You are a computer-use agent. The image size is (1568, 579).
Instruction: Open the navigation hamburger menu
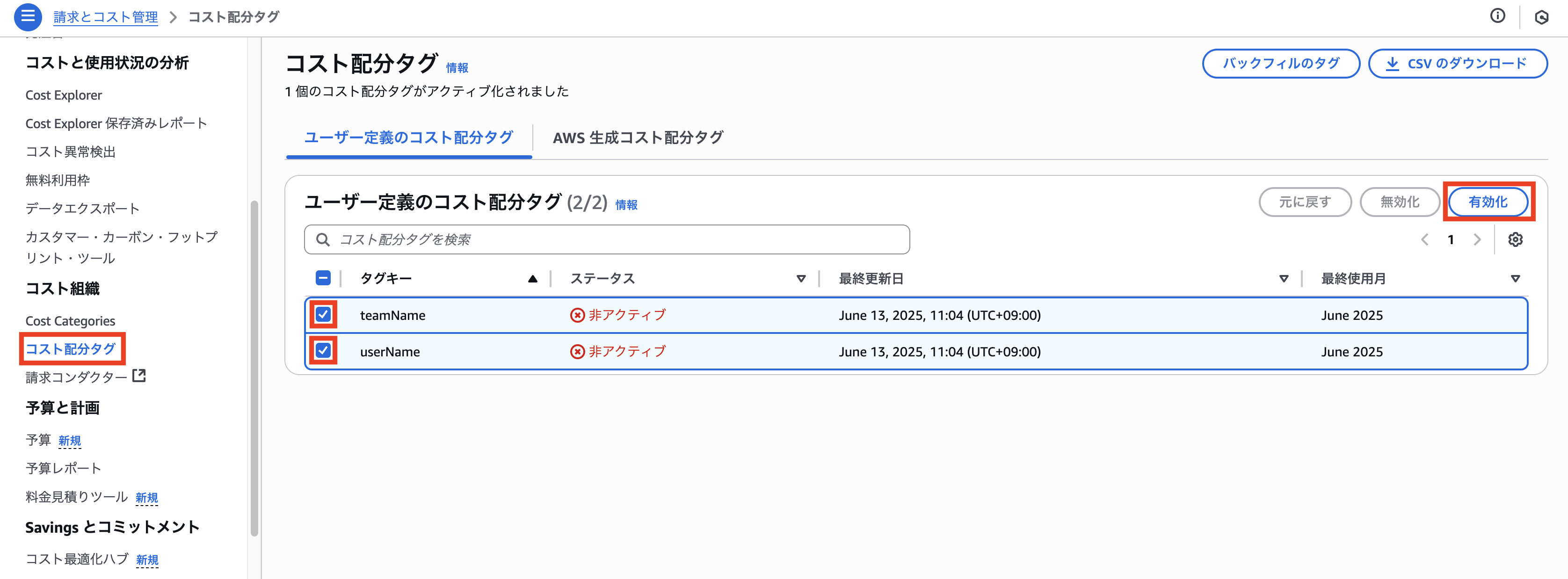click(x=28, y=17)
